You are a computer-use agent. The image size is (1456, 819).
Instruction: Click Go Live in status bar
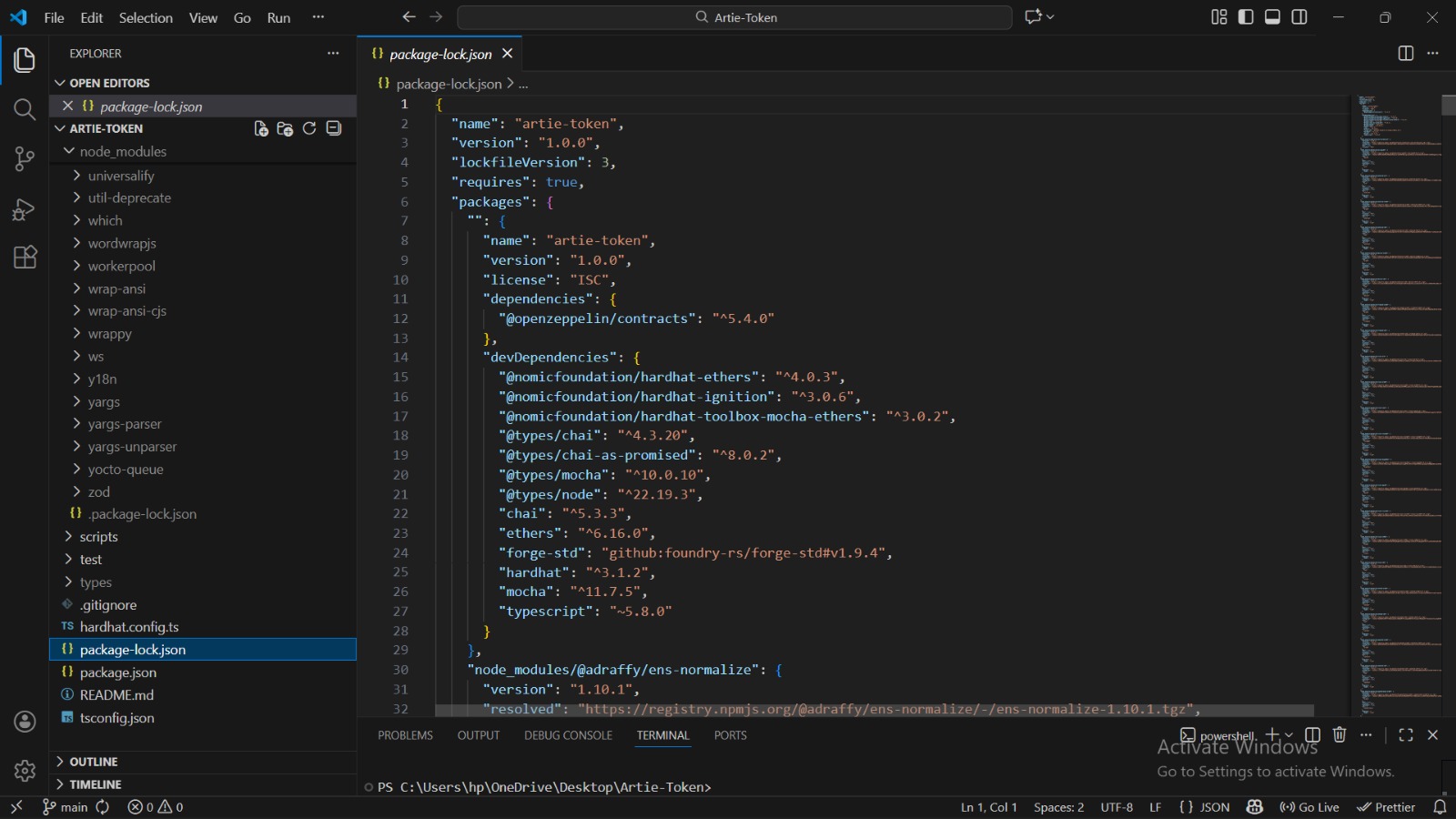[1309, 807]
